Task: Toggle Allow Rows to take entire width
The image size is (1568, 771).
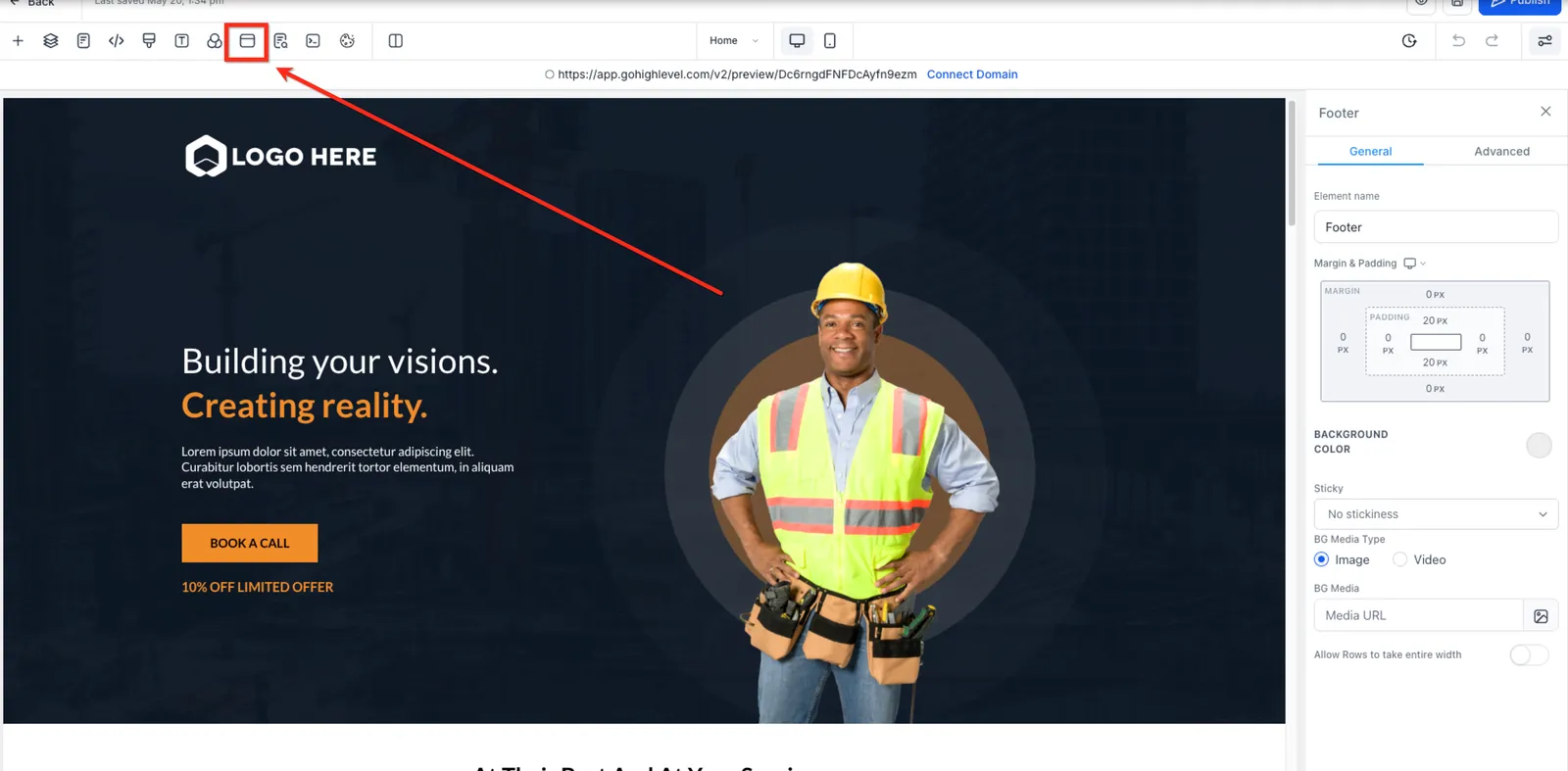Action: coord(1529,654)
